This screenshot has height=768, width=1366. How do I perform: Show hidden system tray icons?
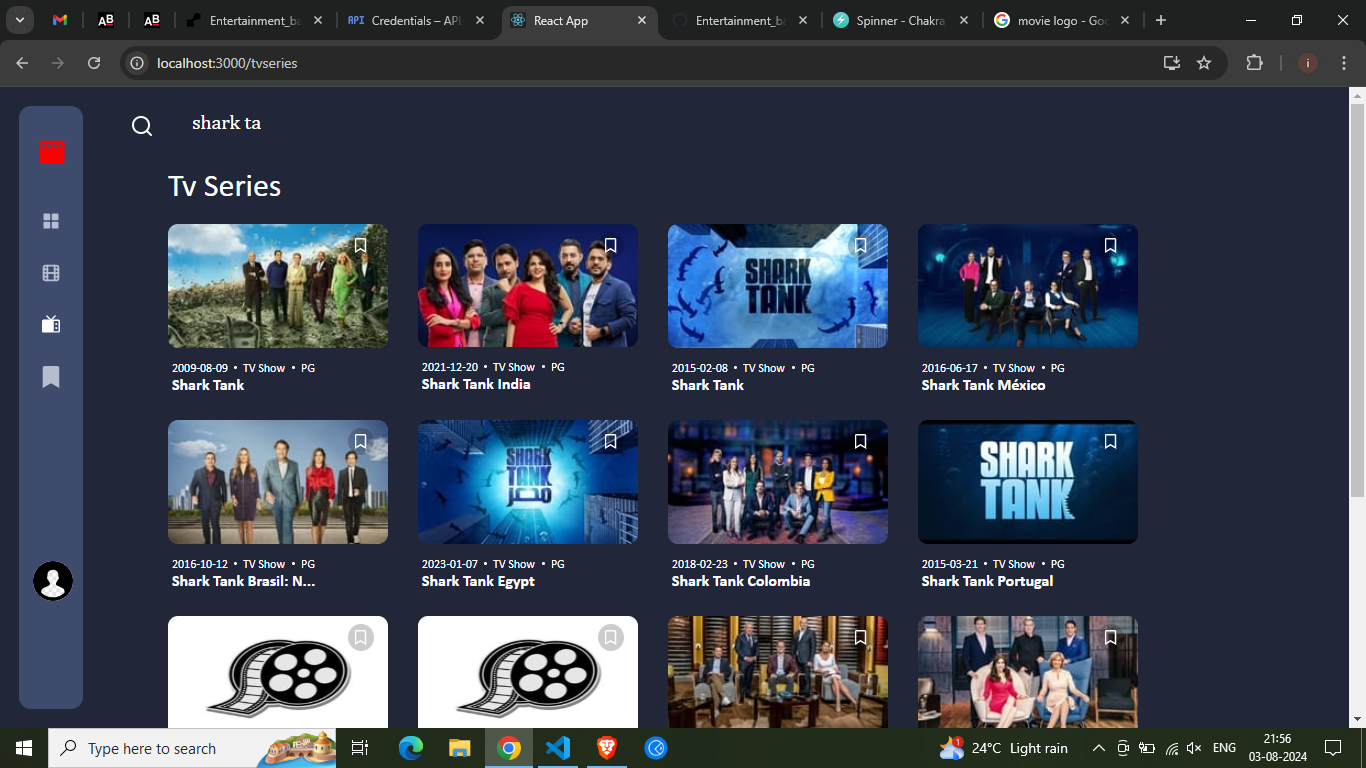point(1098,748)
